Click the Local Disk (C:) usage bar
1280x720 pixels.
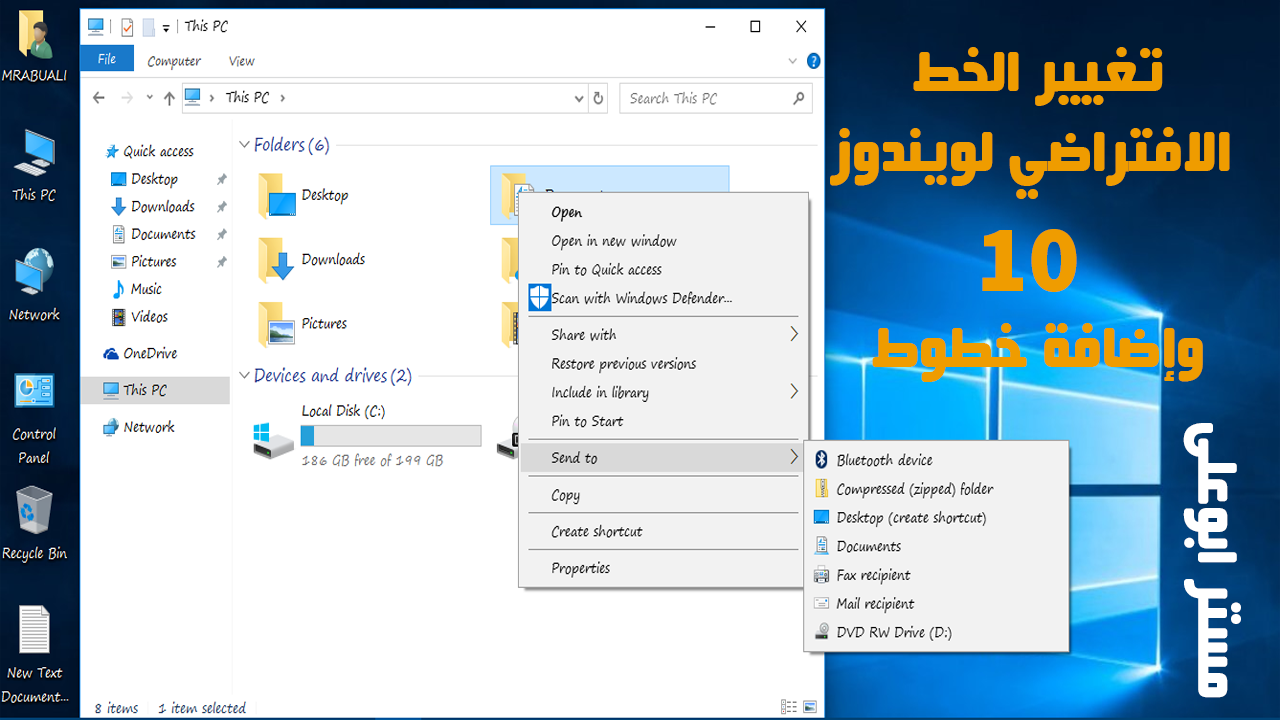[391, 436]
